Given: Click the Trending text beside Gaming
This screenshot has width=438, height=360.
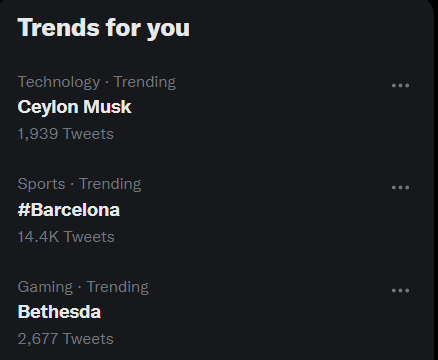Looking at the screenshot, I should coord(118,287).
